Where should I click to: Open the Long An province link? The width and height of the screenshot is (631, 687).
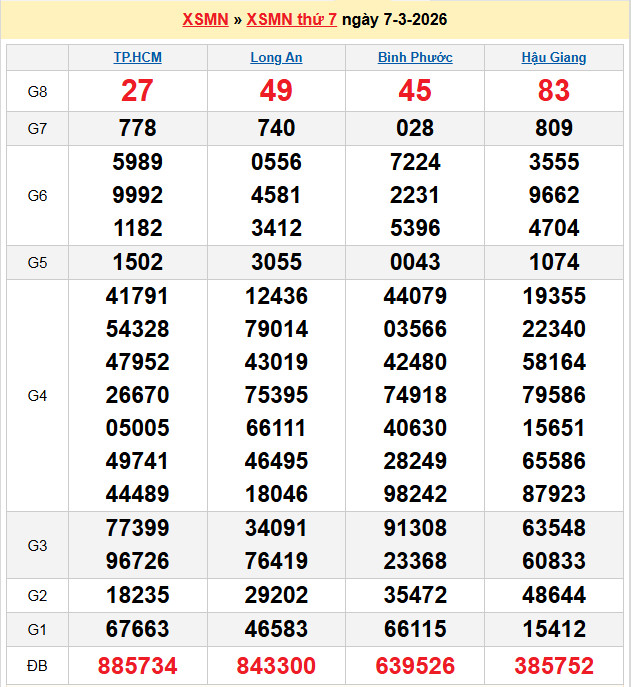[x=276, y=58]
